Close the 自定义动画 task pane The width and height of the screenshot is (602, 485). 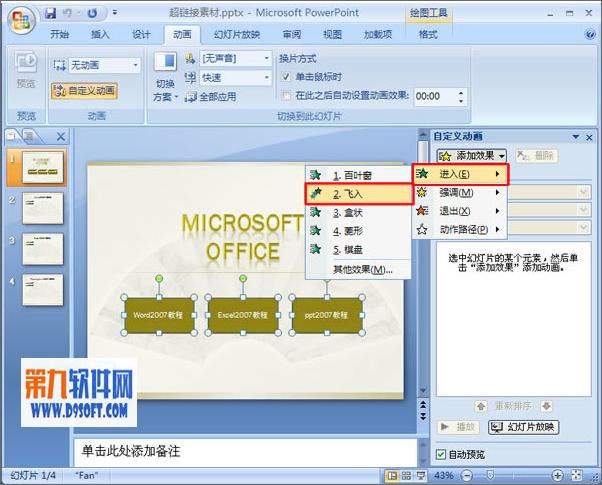pos(589,137)
